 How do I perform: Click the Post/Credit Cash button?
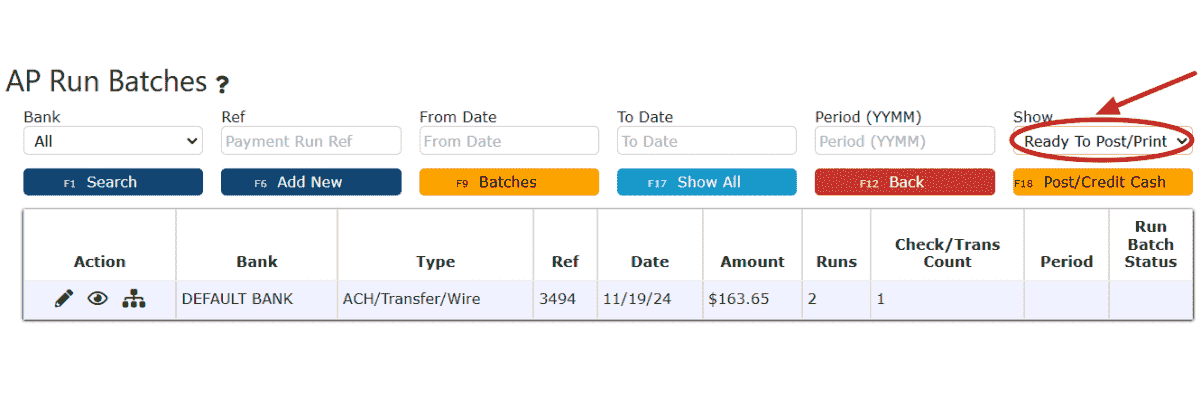[x=1103, y=182]
